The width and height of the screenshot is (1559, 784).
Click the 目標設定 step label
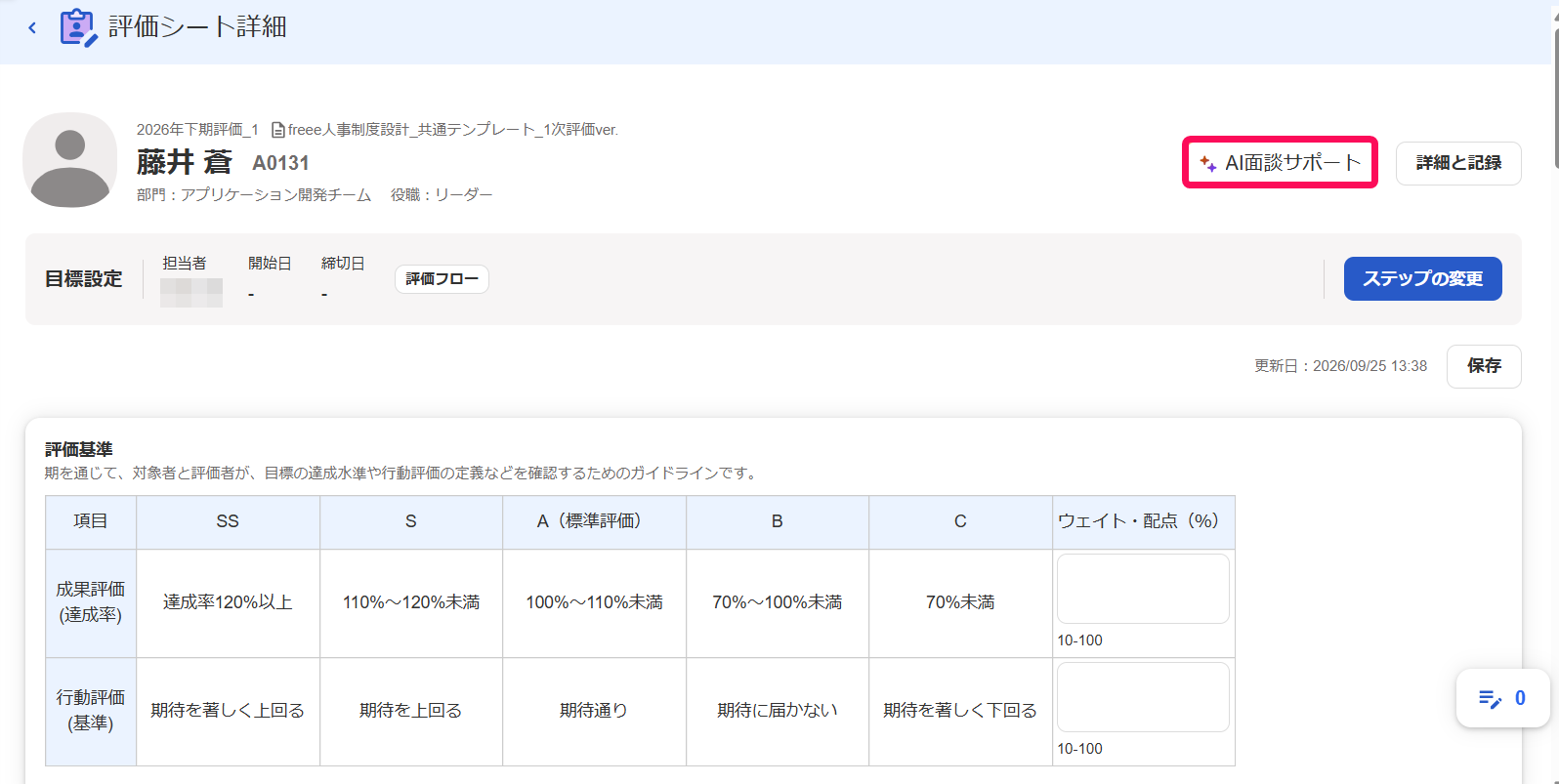84,279
